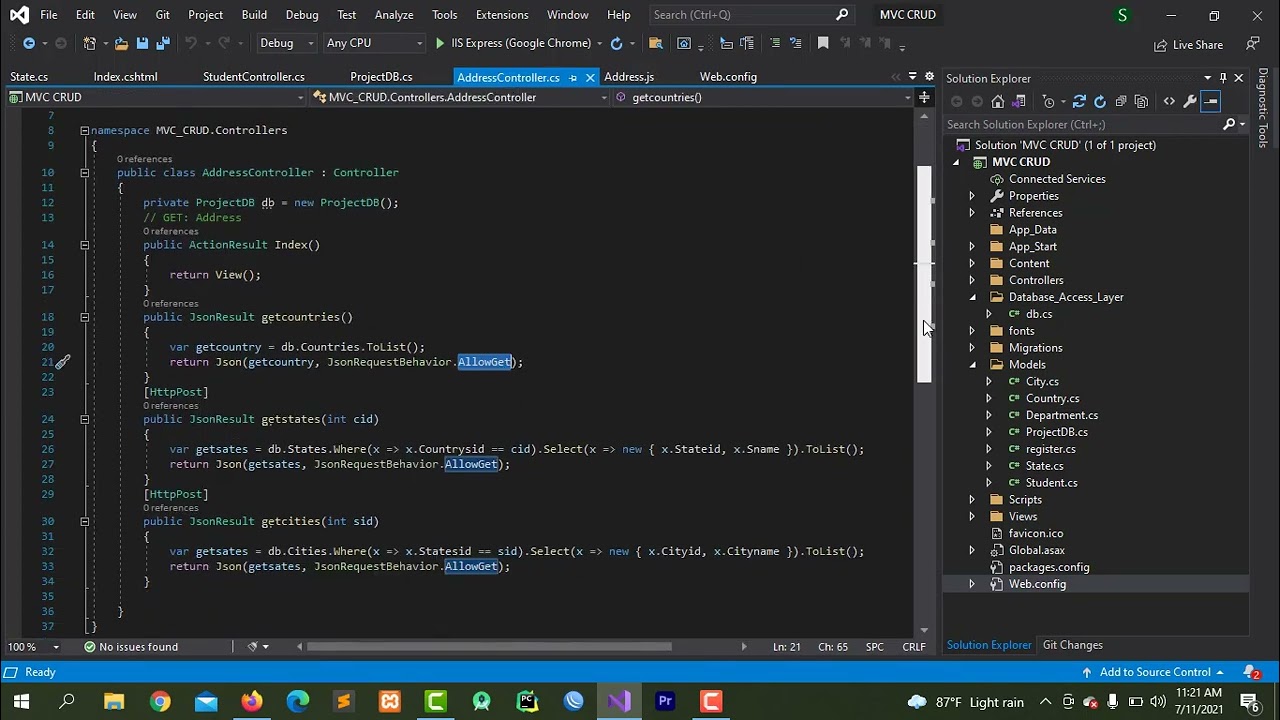
Task: Switch to the StudentController.cs tab
Action: [x=253, y=77]
